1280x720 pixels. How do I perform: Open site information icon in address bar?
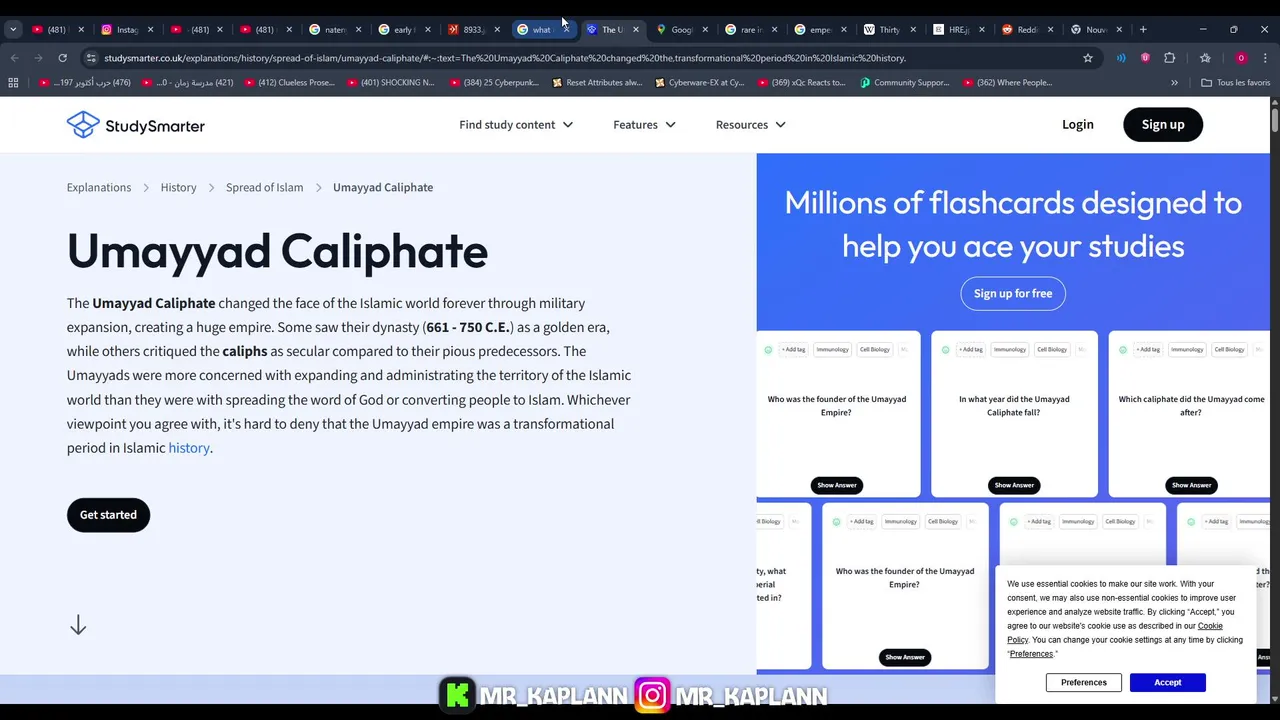(91, 58)
